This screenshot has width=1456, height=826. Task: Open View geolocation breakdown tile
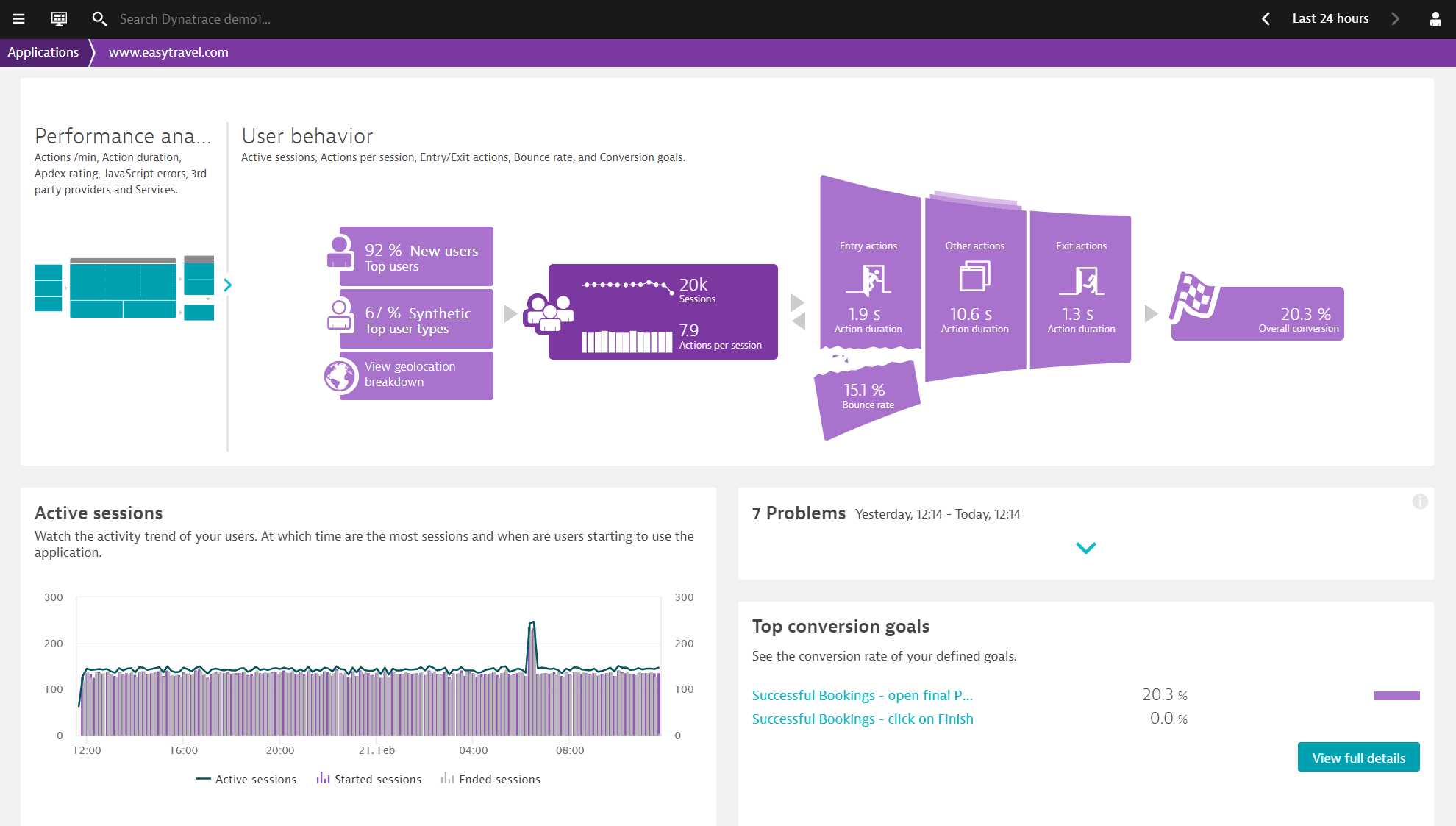[x=416, y=375]
